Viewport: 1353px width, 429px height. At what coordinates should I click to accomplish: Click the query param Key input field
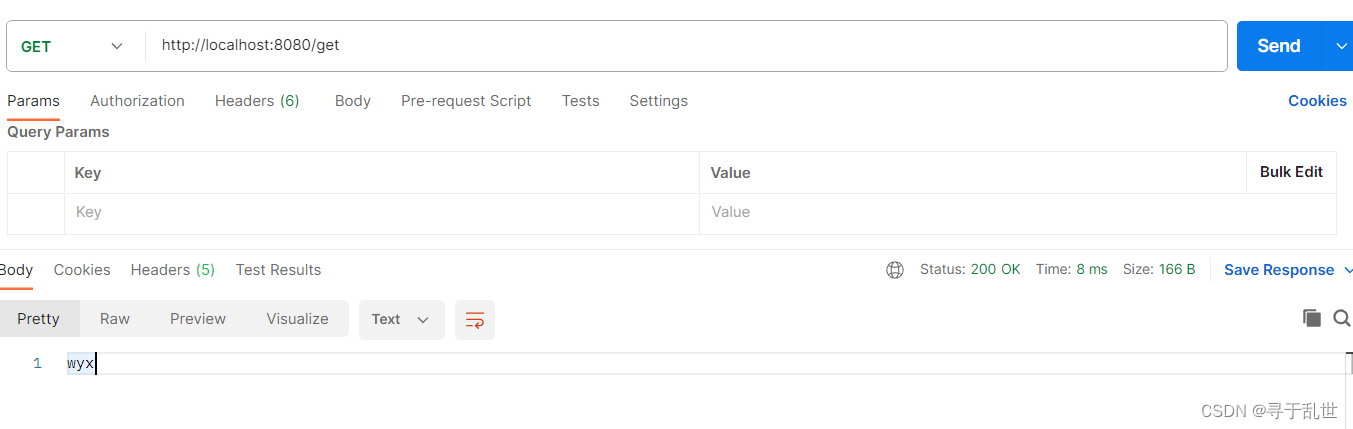pos(380,212)
